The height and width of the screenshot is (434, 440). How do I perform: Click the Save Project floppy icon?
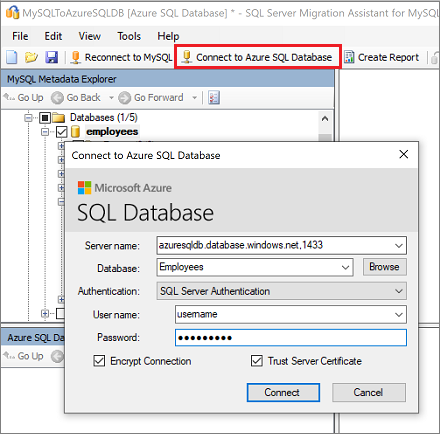click(x=52, y=57)
